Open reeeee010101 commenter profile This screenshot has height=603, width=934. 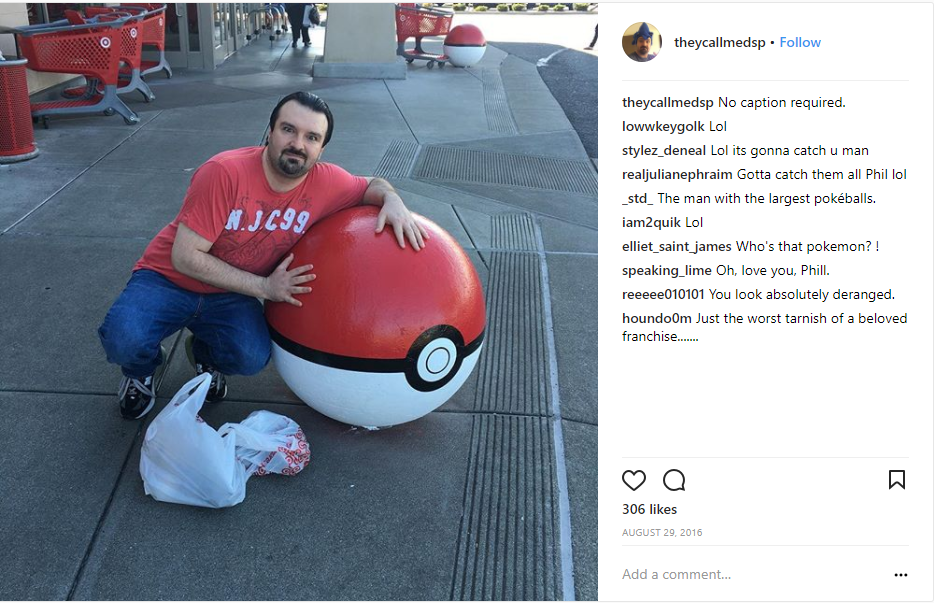[663, 294]
